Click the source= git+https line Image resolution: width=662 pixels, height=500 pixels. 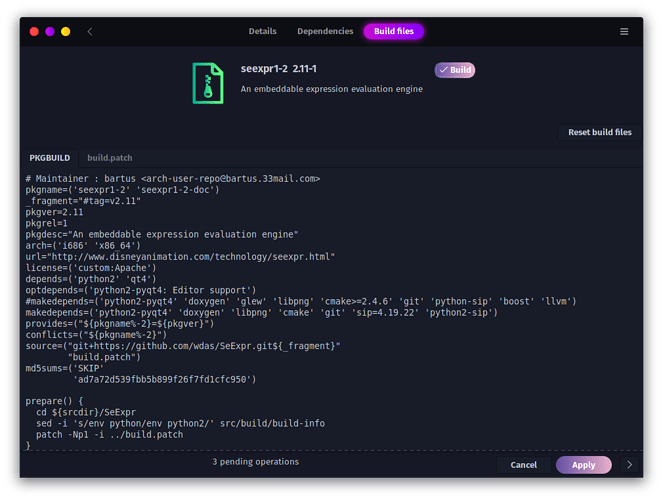pos(183,346)
